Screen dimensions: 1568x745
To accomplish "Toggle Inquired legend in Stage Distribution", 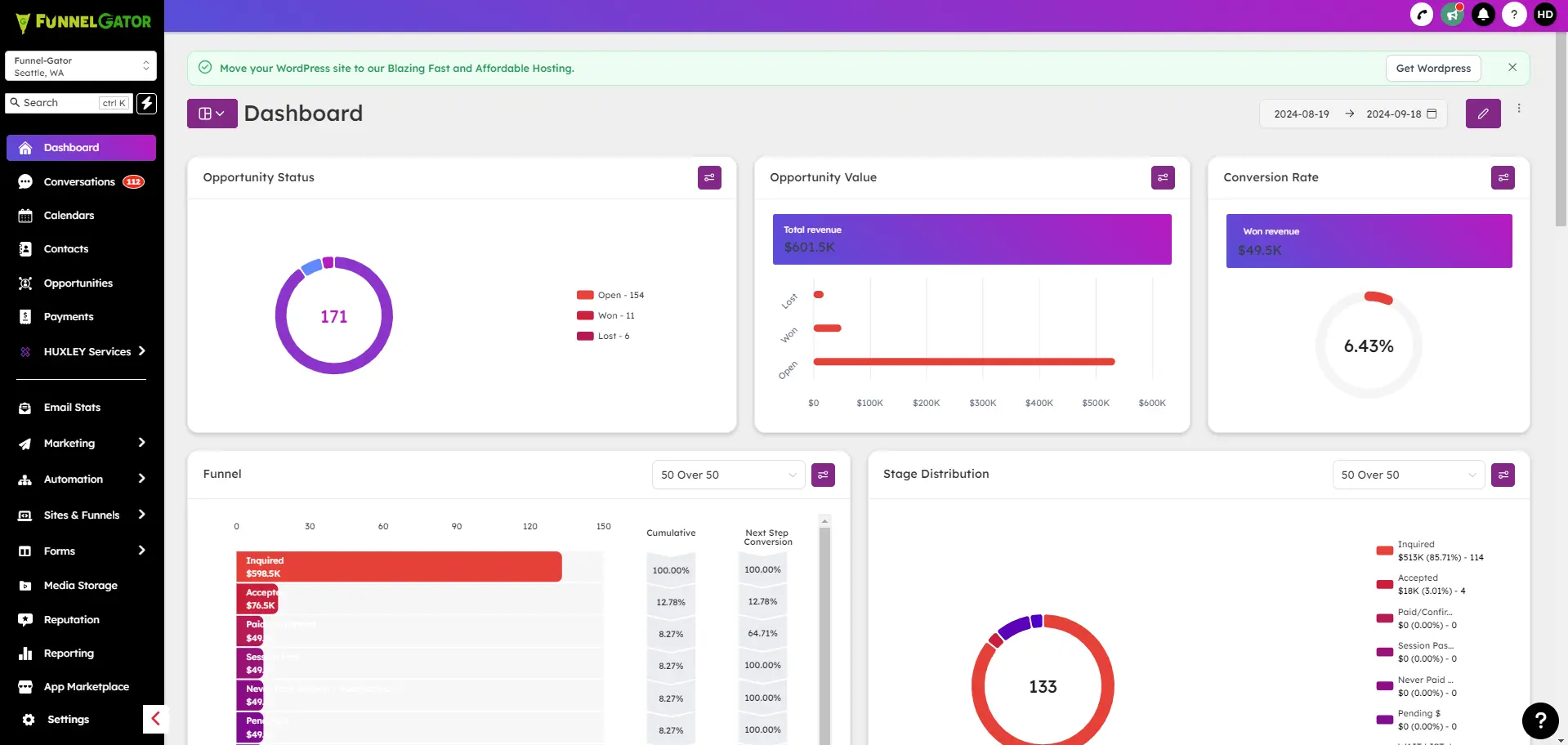I will (x=1429, y=551).
